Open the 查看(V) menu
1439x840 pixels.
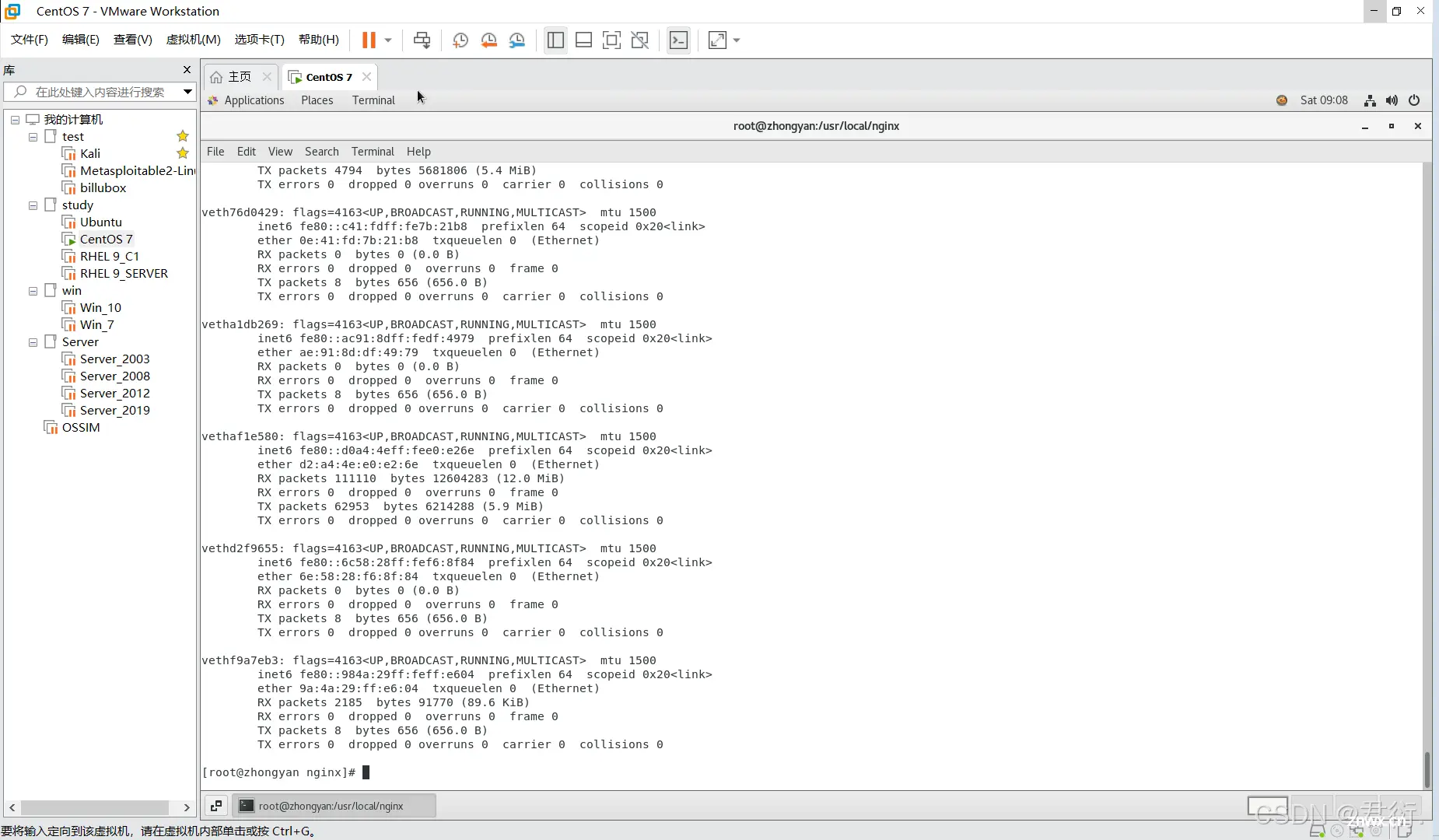tap(133, 40)
